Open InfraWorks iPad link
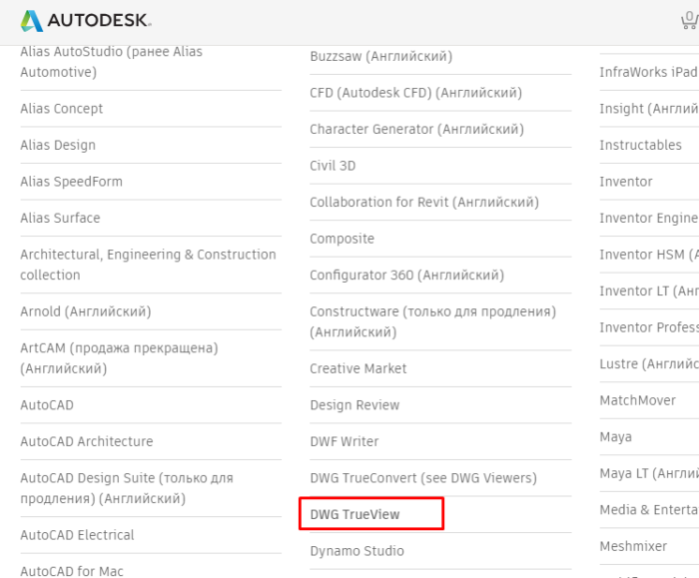This screenshot has height=578, width=699. coord(649,72)
